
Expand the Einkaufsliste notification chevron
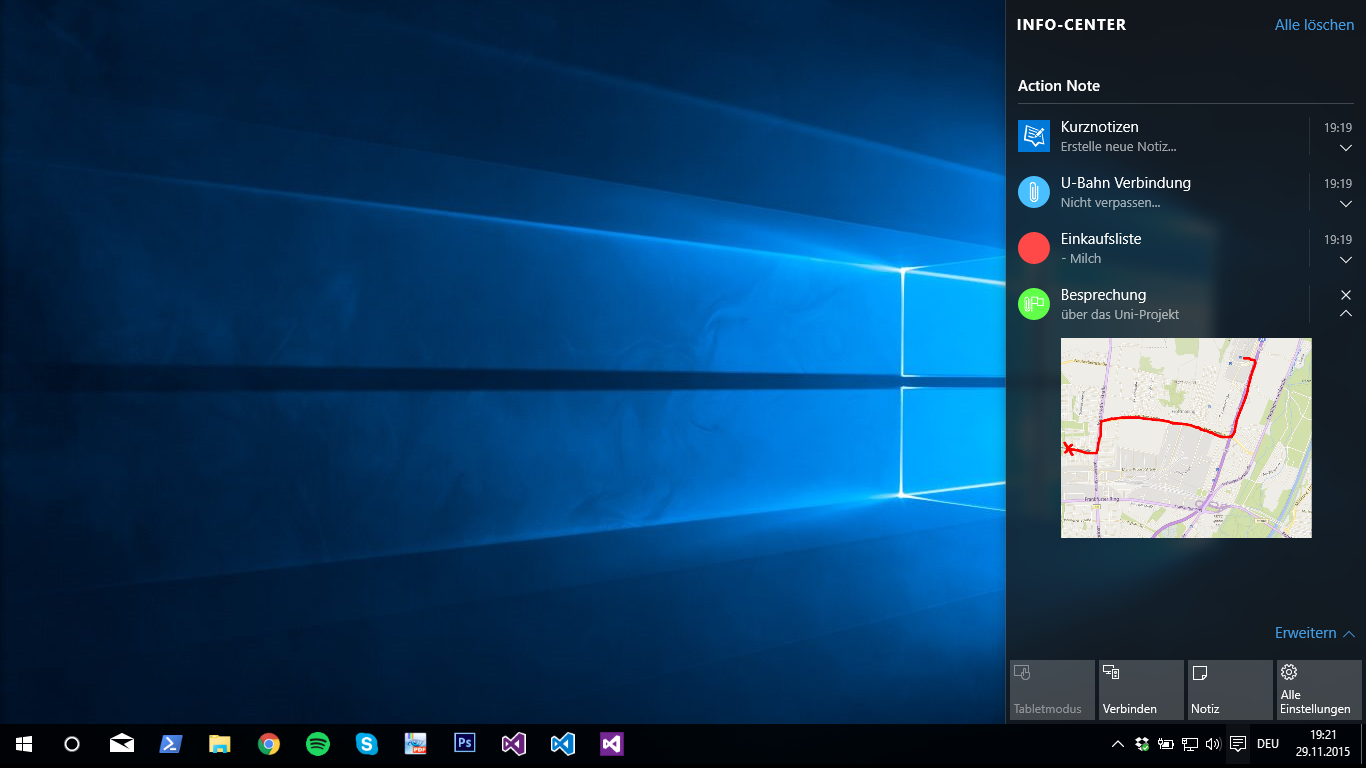[x=1345, y=260]
